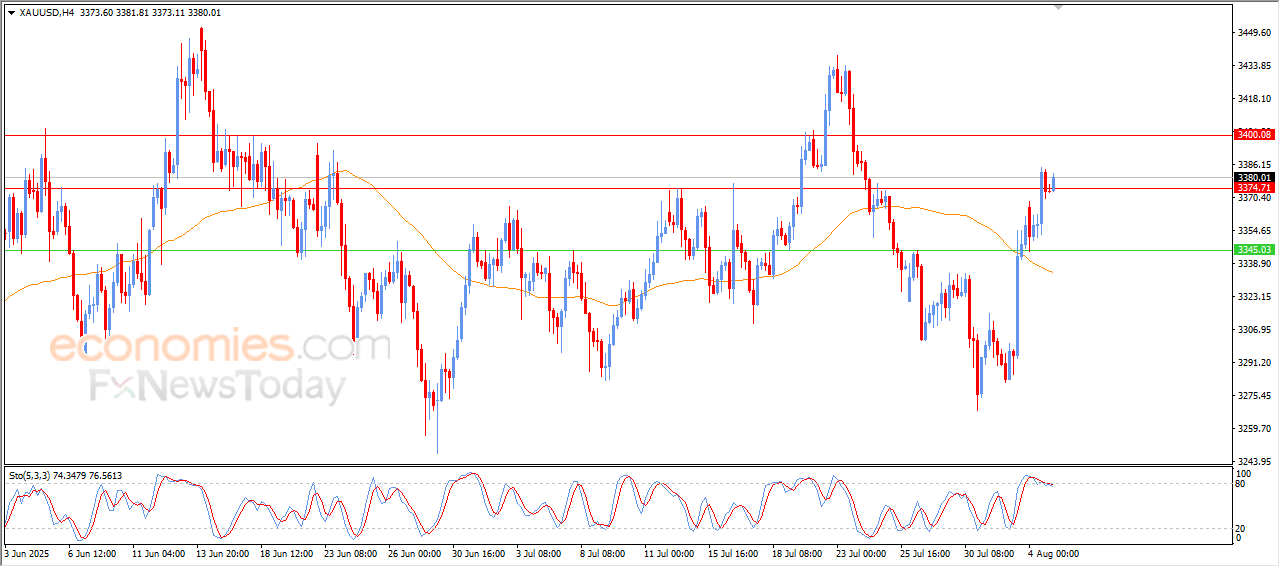
Task: Click the stochastic 100 level label
Action: point(1245,473)
